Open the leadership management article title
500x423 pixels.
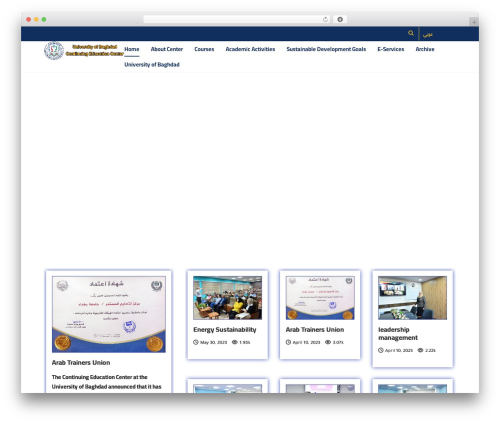[x=398, y=334]
